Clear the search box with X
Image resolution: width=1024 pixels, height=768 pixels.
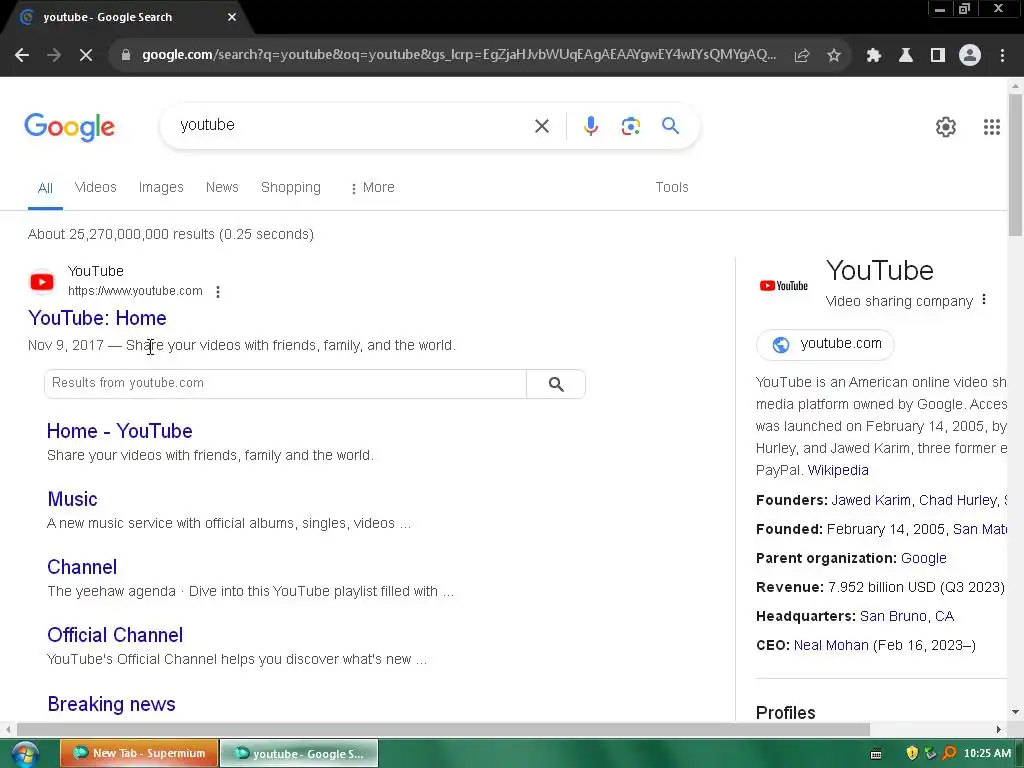542,126
